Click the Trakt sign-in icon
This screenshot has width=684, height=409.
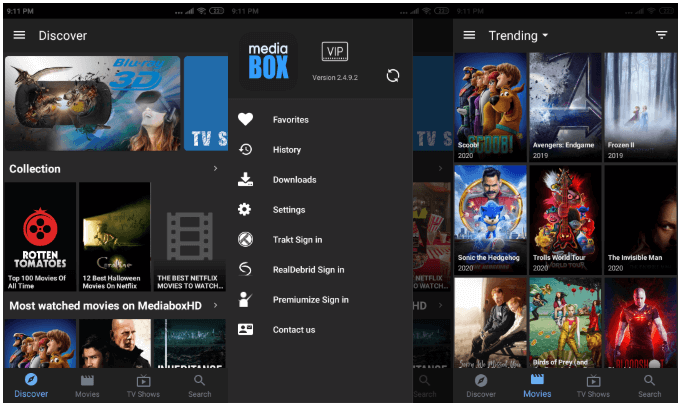coord(246,240)
